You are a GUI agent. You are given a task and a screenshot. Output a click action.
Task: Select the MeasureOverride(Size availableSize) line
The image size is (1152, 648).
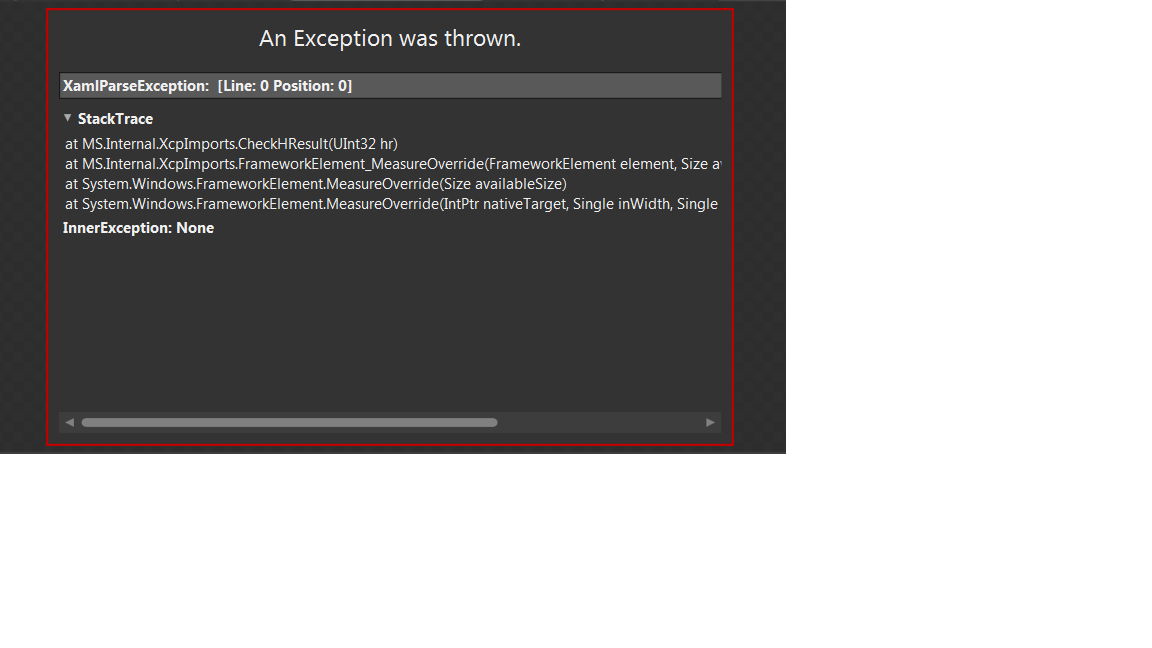point(316,184)
